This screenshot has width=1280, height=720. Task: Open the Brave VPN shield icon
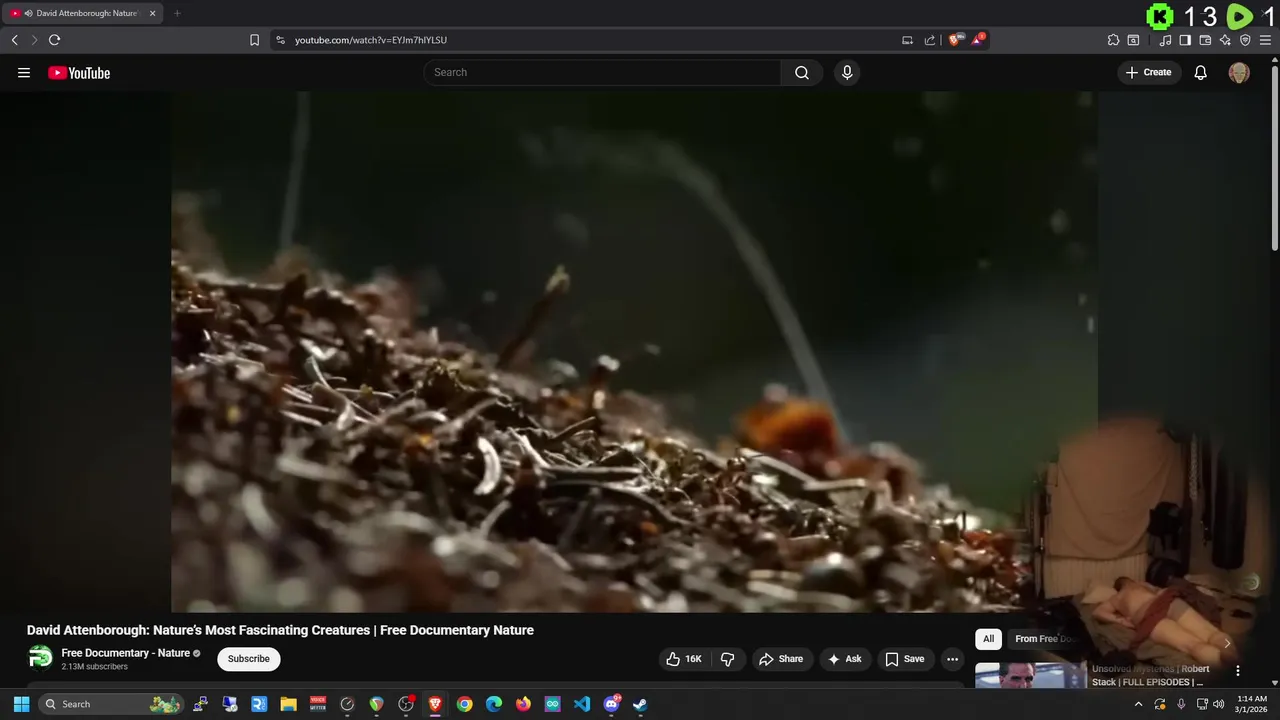pyautogui.click(x=1245, y=40)
